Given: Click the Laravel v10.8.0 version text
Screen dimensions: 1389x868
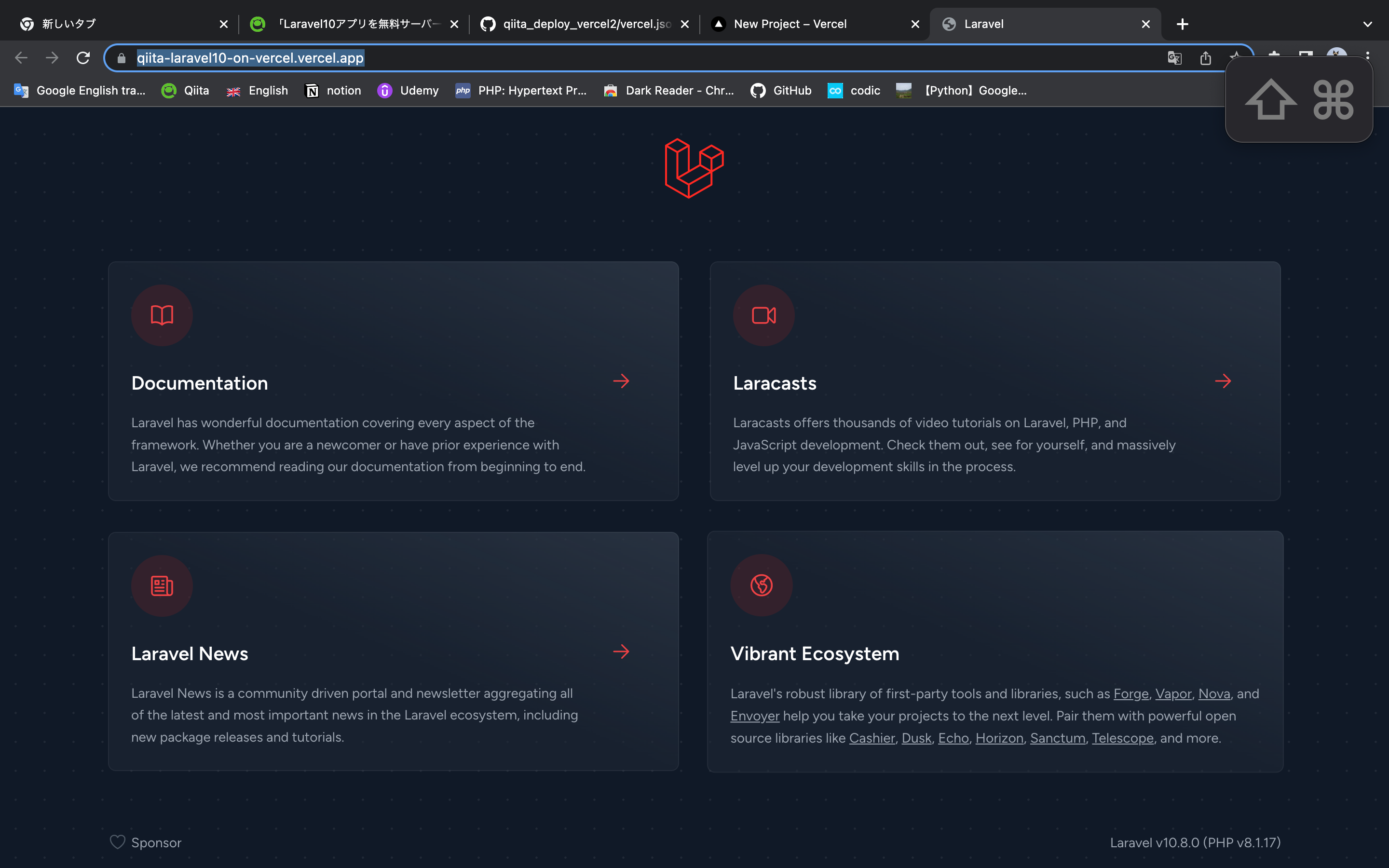Looking at the screenshot, I should pos(1195,842).
